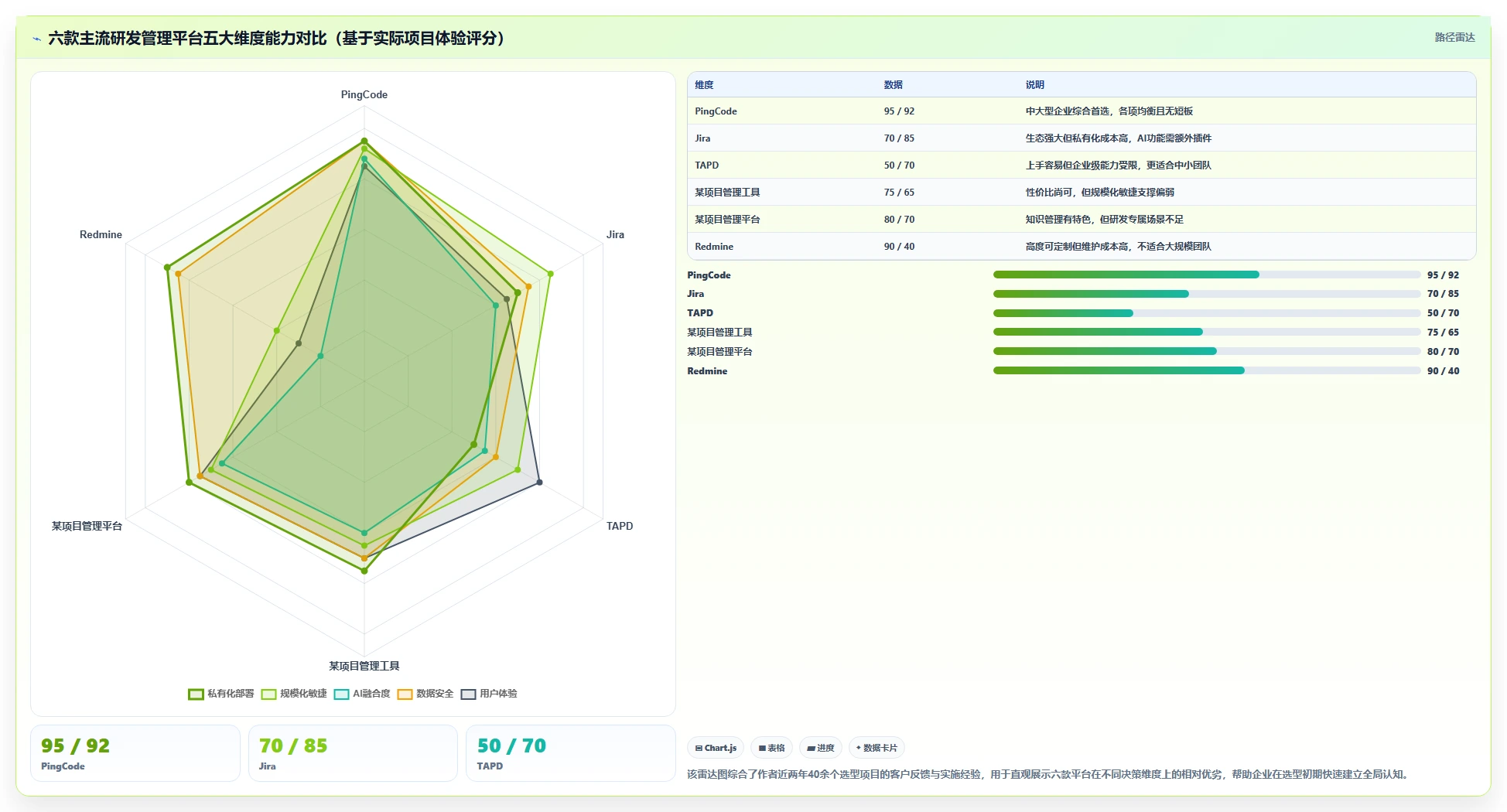The height and width of the screenshot is (812, 1507).
Task: Click the 某项目管理平台 progress bar
Action: tap(1207, 351)
